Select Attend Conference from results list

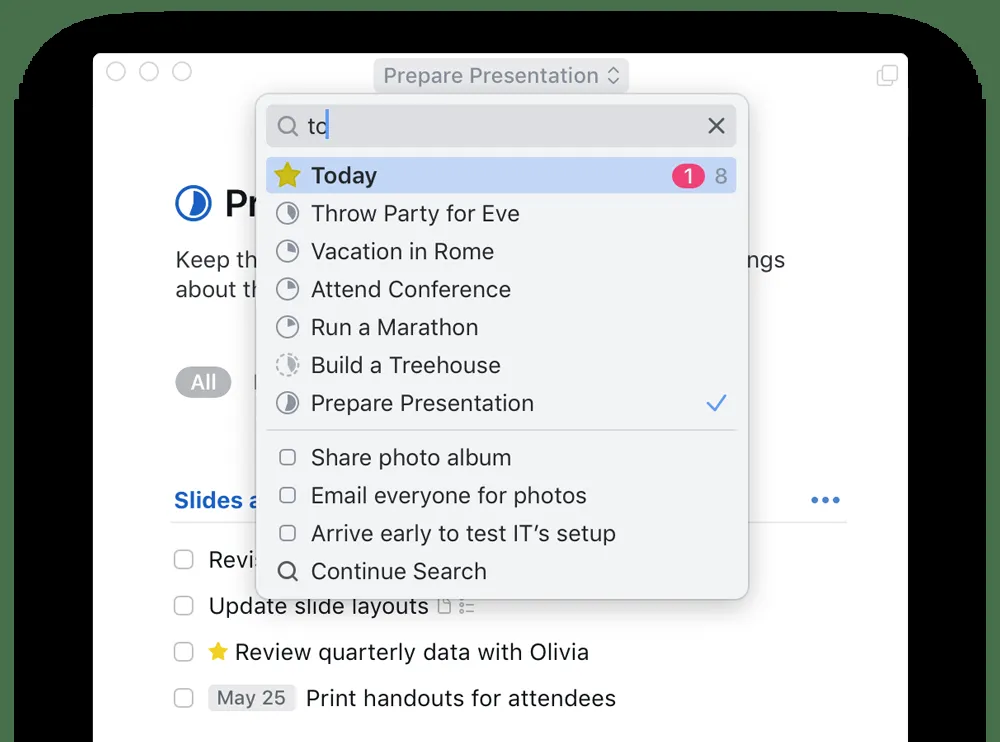pyautogui.click(x=410, y=290)
